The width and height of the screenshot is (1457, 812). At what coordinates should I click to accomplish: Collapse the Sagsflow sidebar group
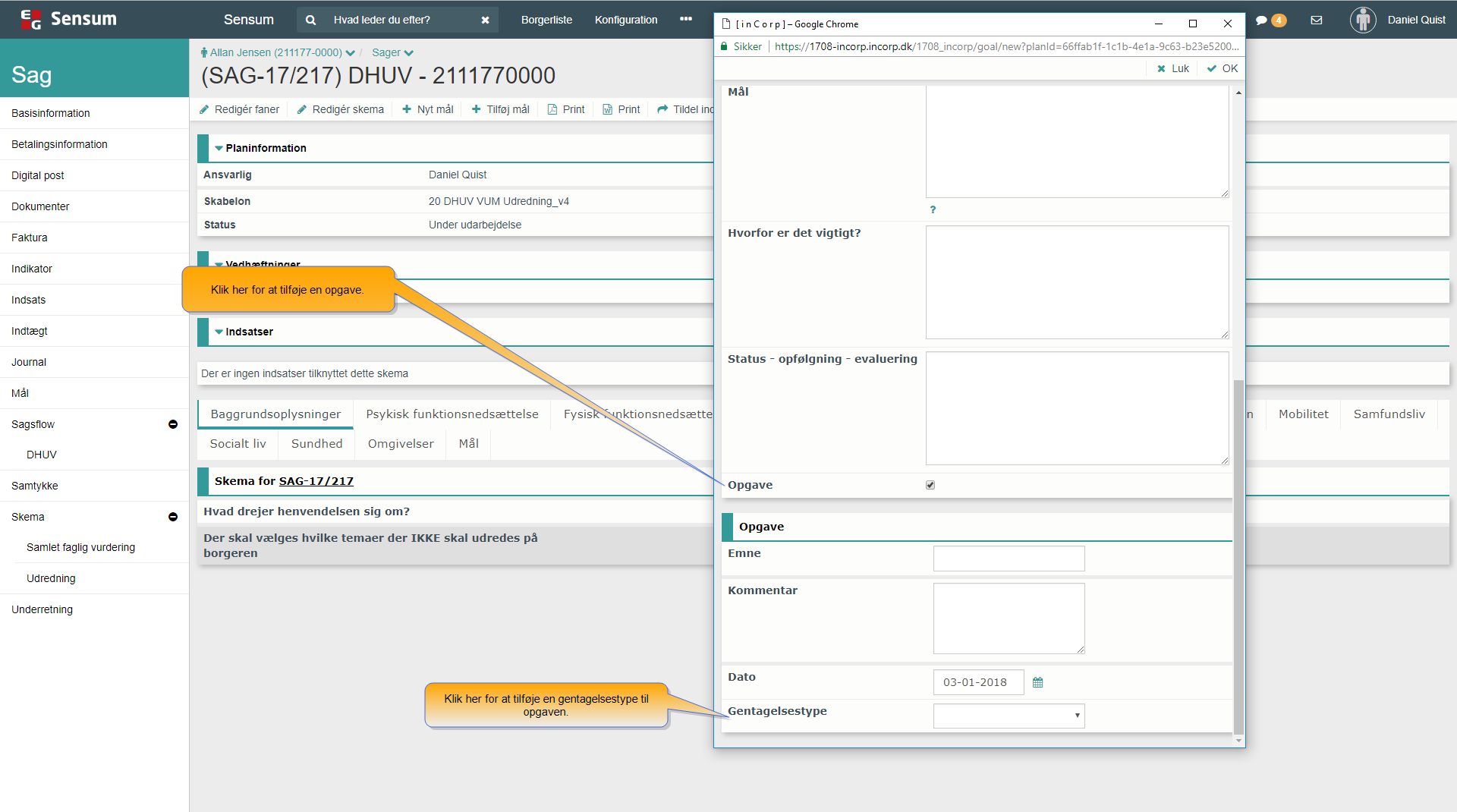tap(173, 424)
